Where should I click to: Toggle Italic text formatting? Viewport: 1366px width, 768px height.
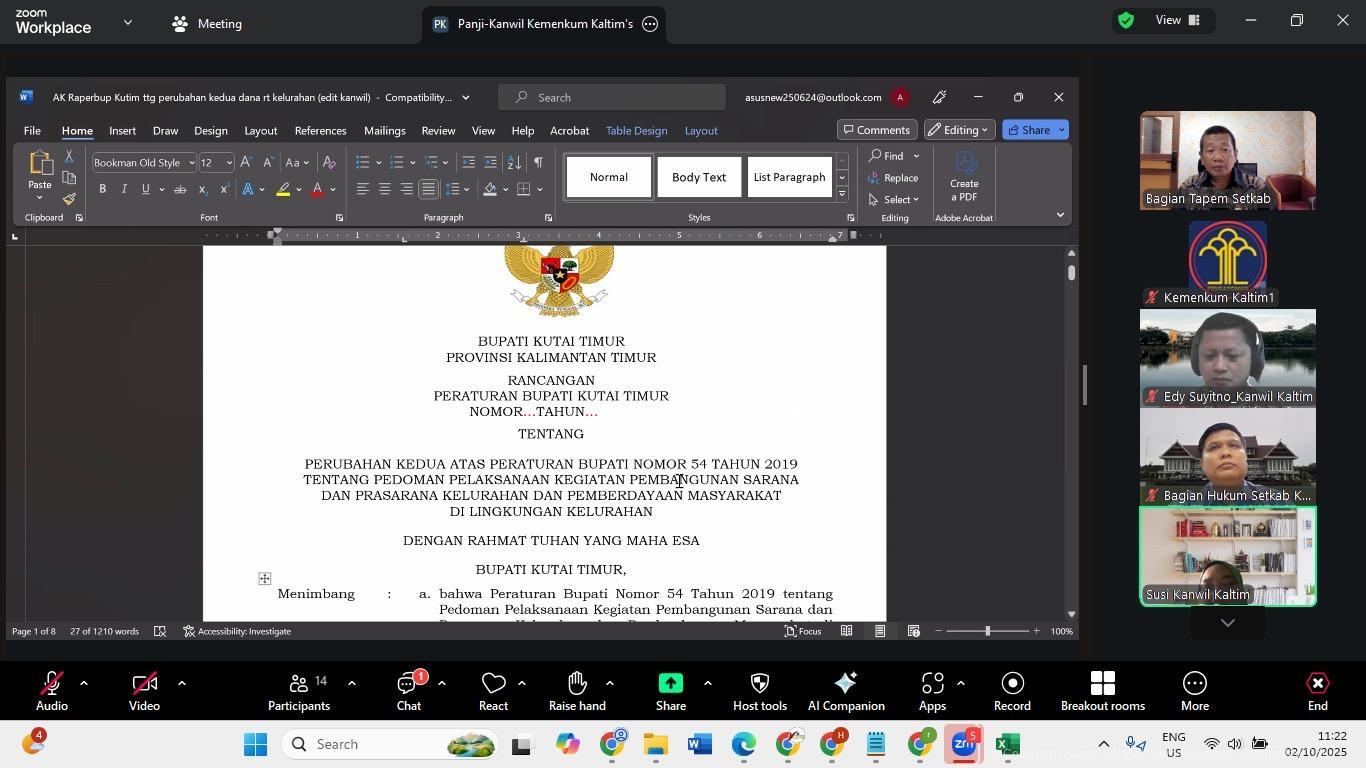click(124, 189)
